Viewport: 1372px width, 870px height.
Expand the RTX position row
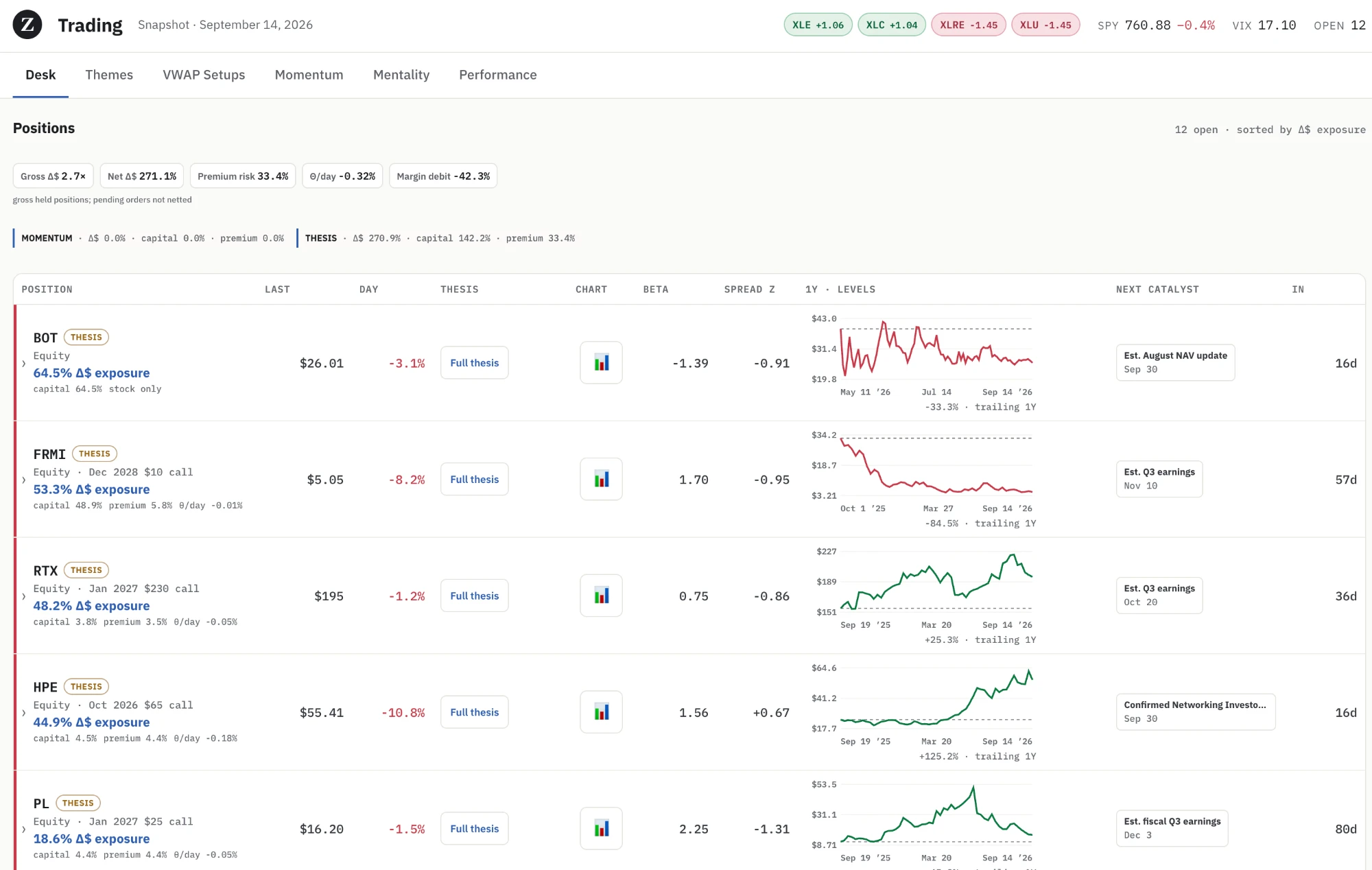click(x=24, y=597)
